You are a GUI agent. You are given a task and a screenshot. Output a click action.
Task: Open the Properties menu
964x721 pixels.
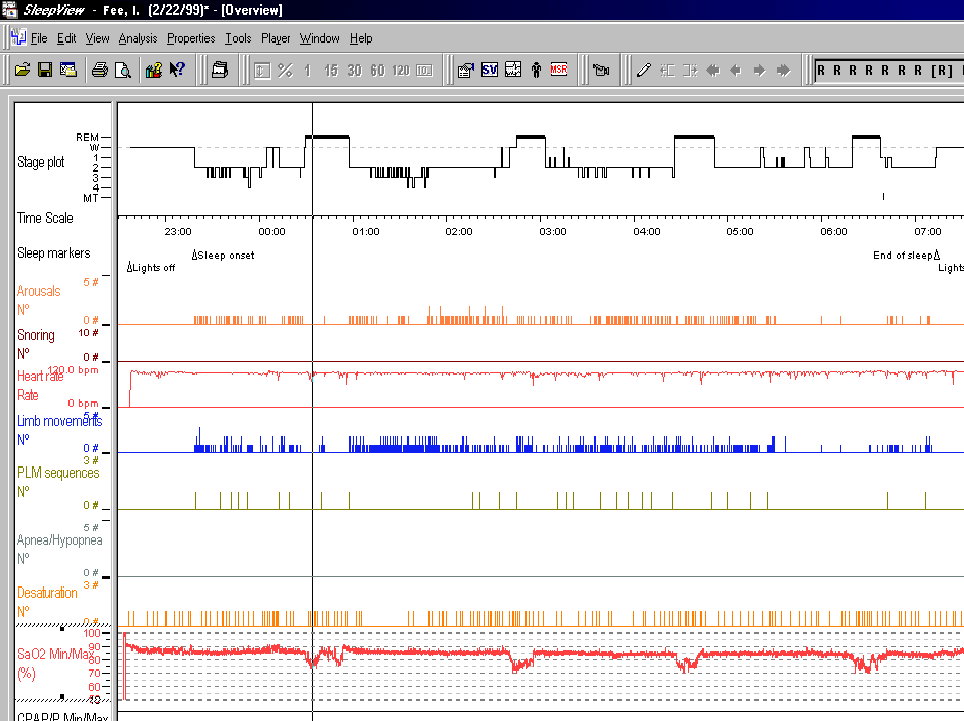point(191,39)
